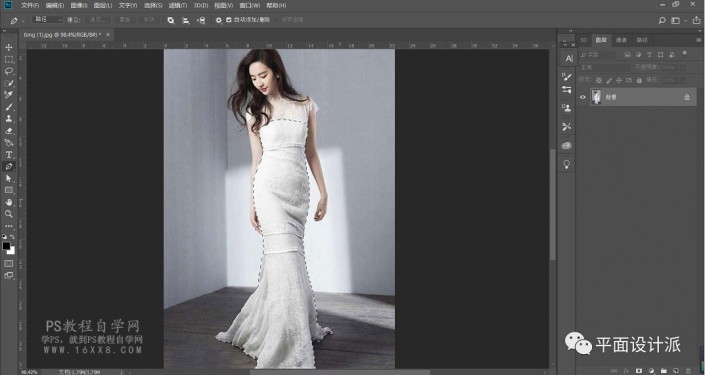
Task: Expand the Pen tool preset picker arrow
Action: (23, 21)
